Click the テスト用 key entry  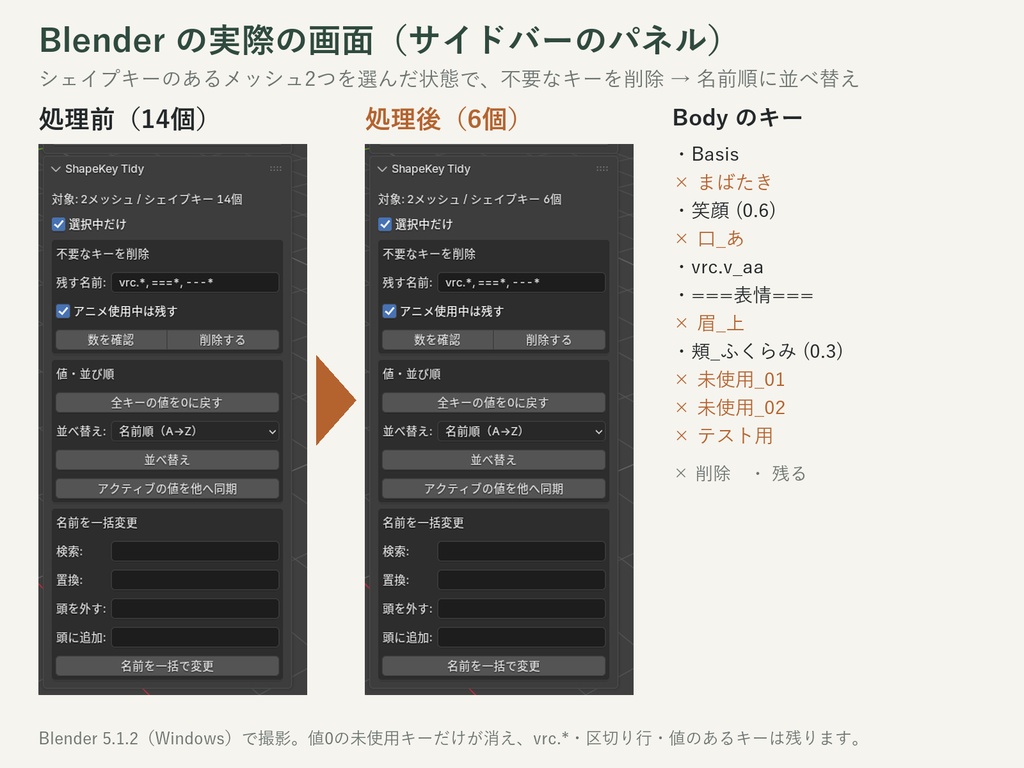coord(735,436)
